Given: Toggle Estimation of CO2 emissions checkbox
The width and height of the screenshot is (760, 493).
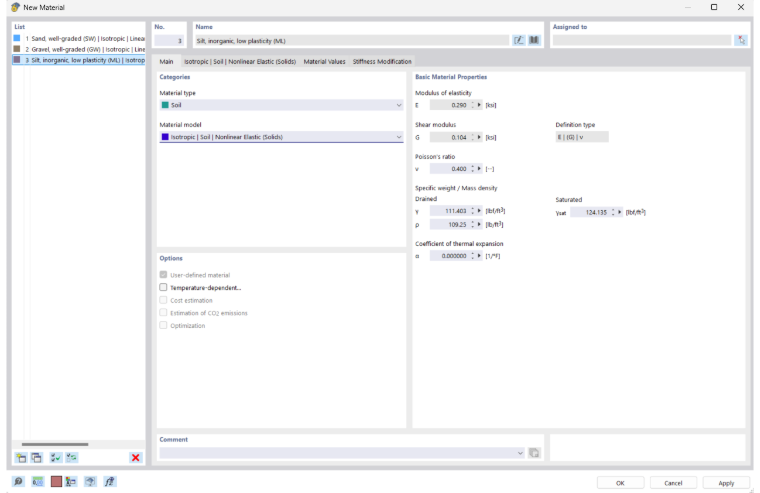Looking at the screenshot, I should 163,313.
